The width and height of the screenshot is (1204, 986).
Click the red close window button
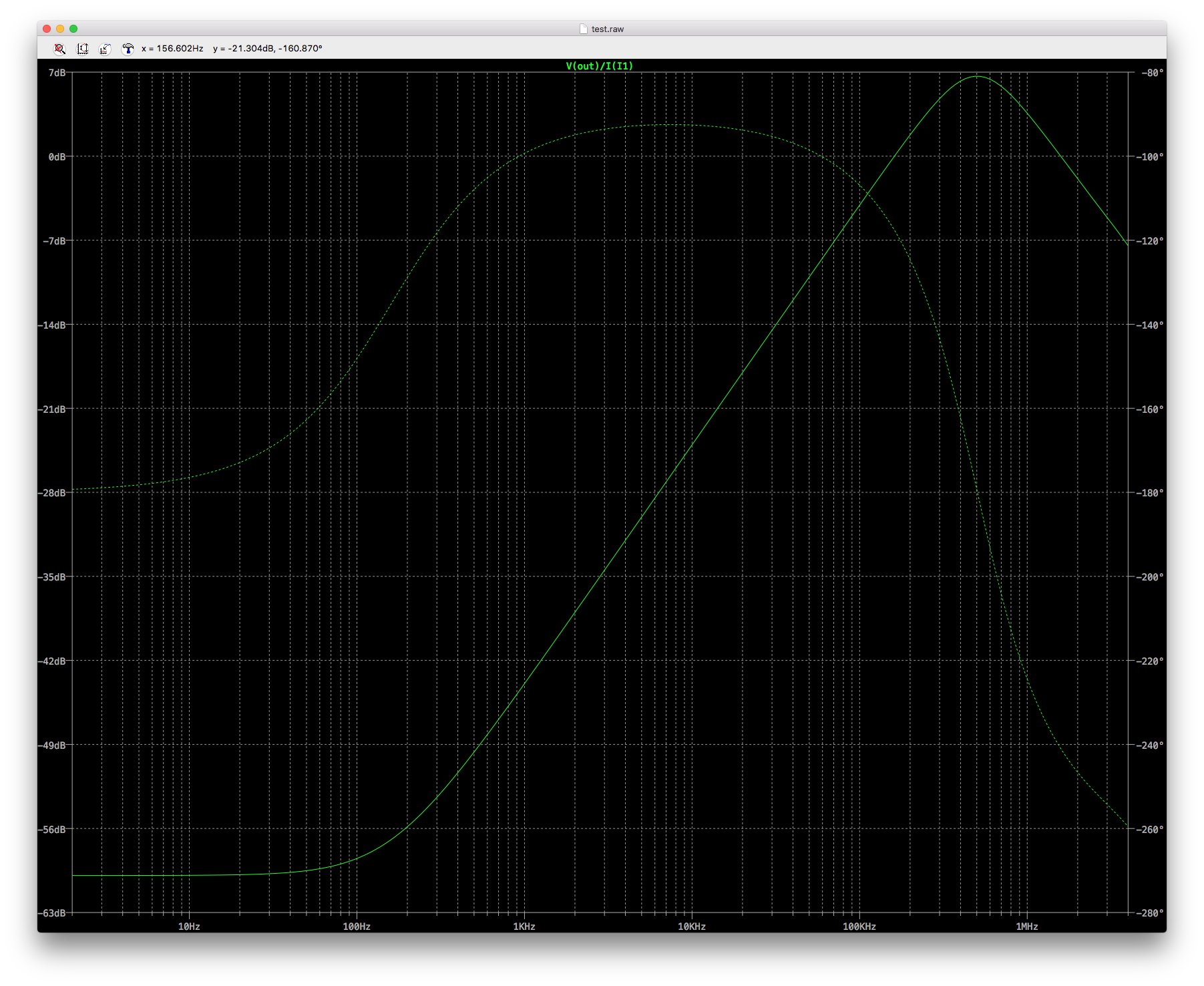tap(47, 29)
